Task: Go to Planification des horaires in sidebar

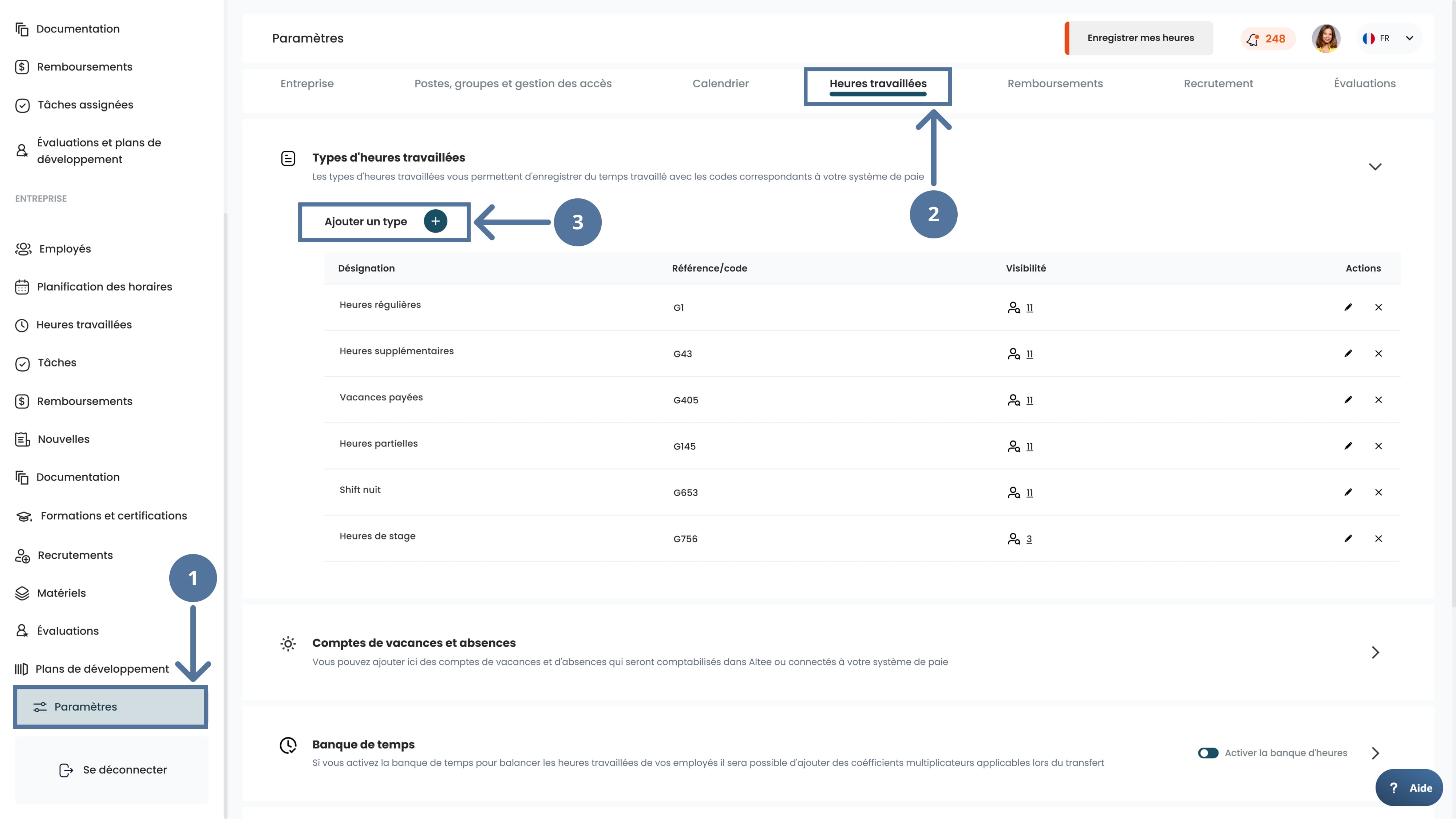Action: click(x=104, y=286)
